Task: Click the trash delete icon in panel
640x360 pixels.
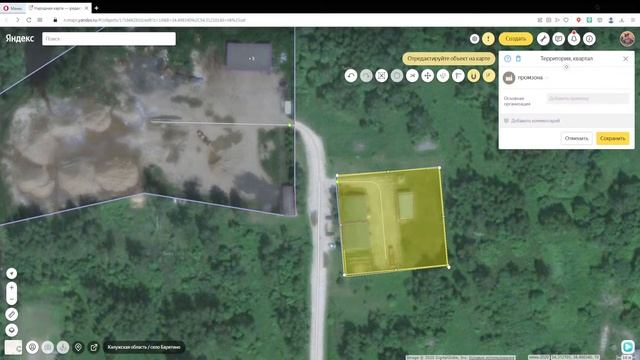Action: (518, 59)
